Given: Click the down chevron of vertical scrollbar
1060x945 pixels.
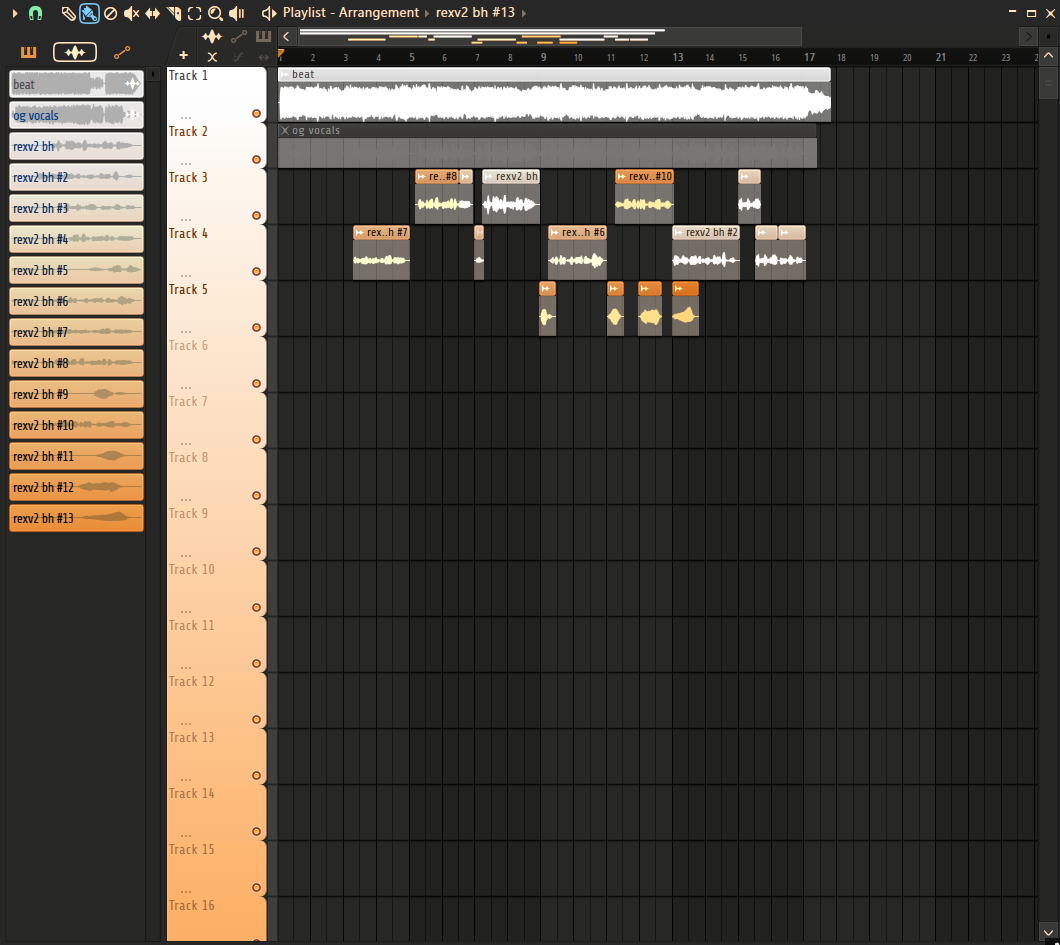Looking at the screenshot, I should (1049, 933).
